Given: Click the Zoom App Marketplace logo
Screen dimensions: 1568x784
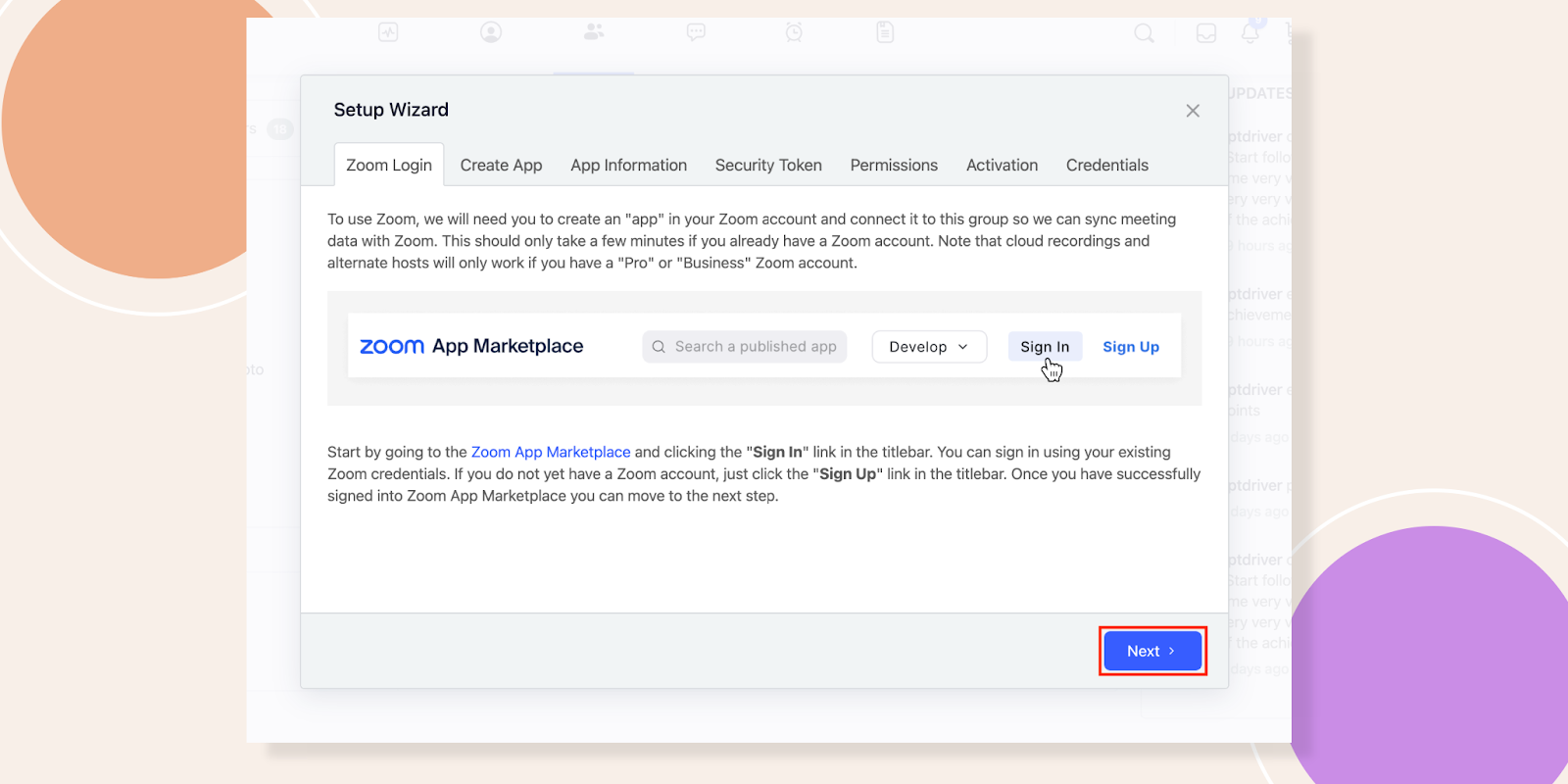Looking at the screenshot, I should [471, 346].
